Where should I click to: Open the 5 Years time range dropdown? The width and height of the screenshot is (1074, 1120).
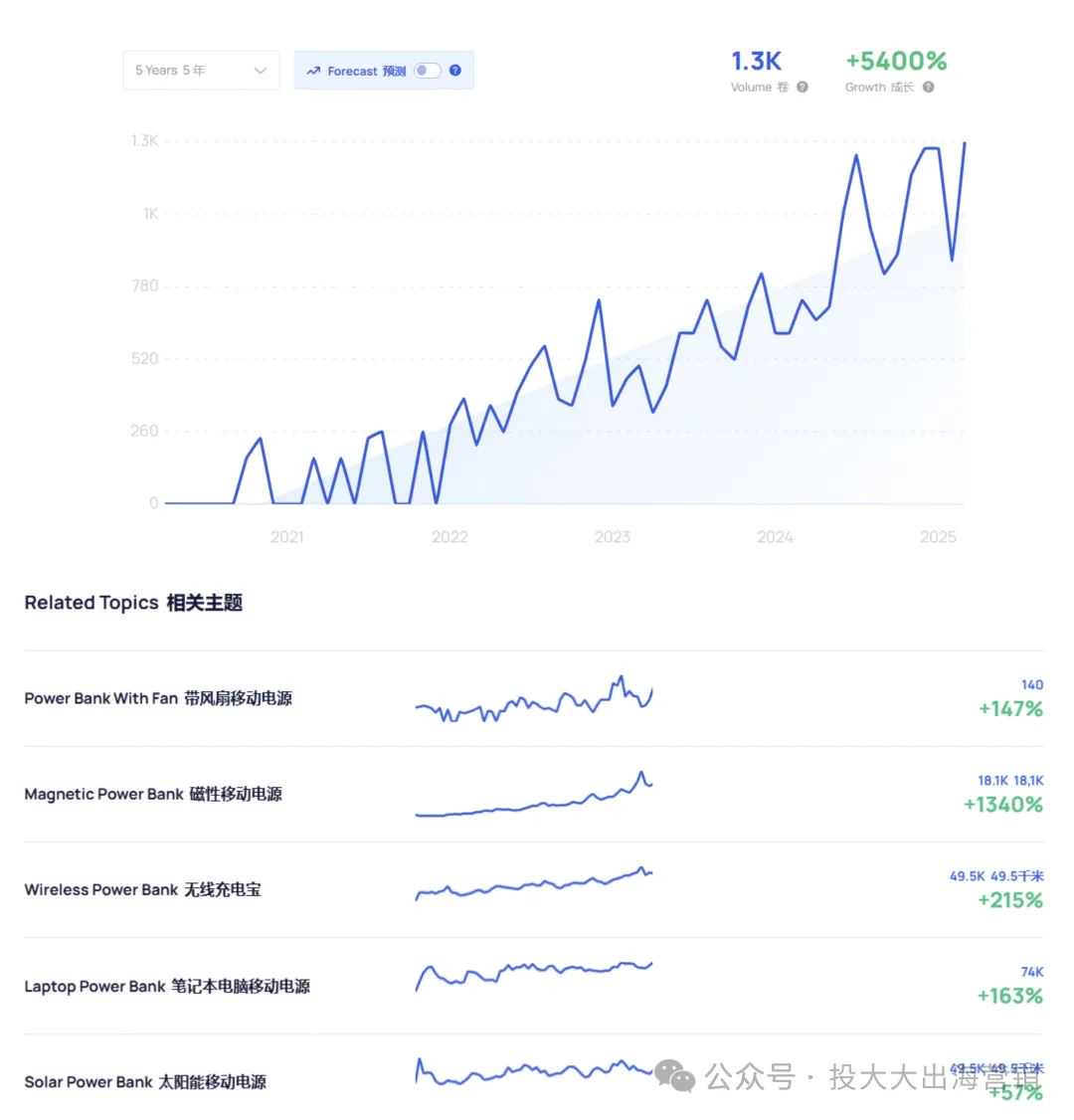pos(201,70)
